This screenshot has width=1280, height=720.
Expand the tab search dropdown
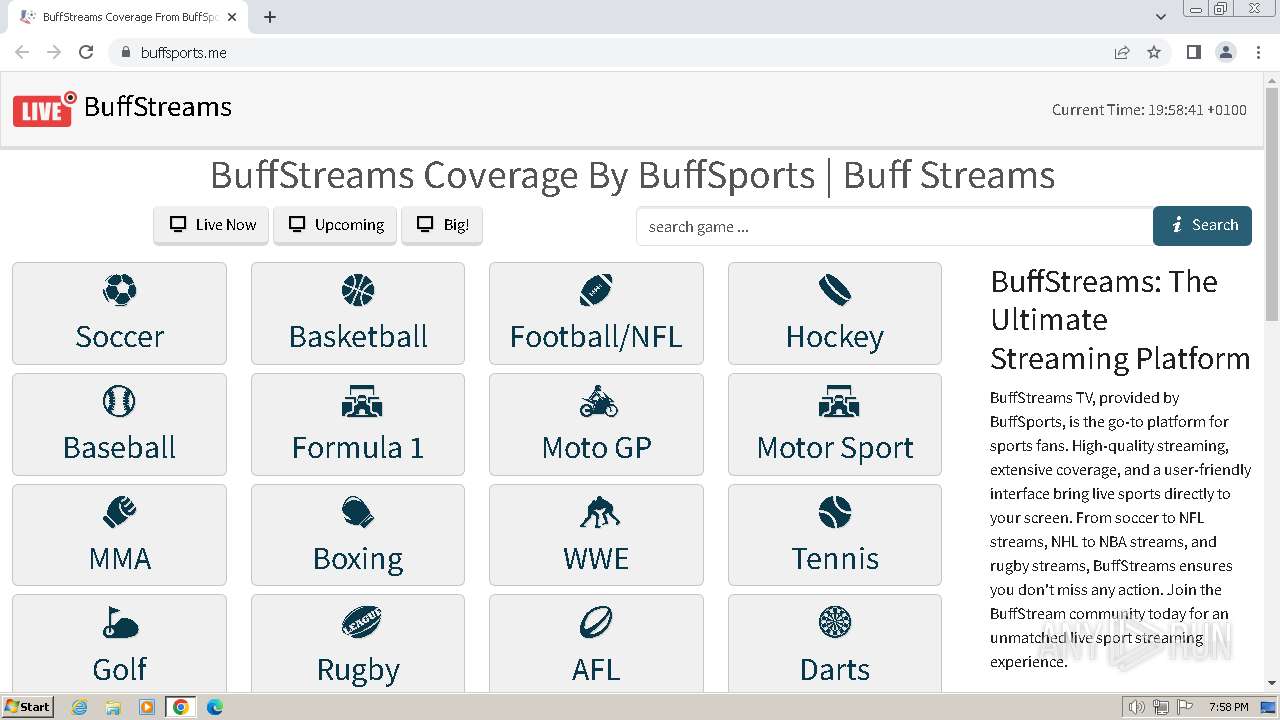(x=1161, y=16)
